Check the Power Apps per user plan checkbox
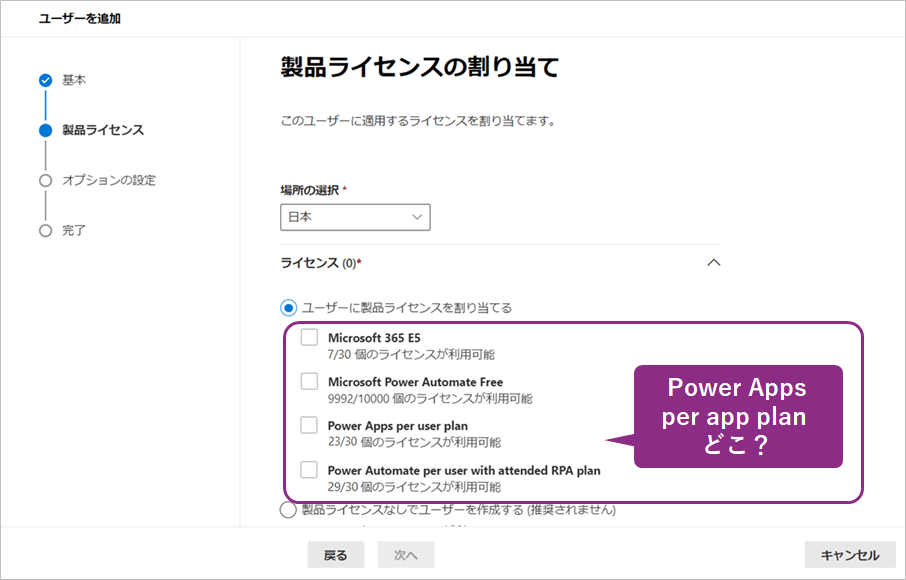Viewport: 906px width, 580px height. 310,426
